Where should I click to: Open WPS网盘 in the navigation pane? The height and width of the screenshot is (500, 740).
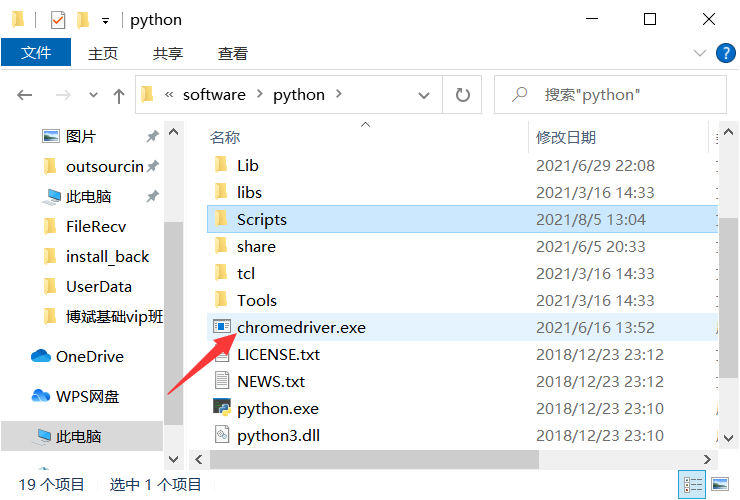click(x=87, y=396)
